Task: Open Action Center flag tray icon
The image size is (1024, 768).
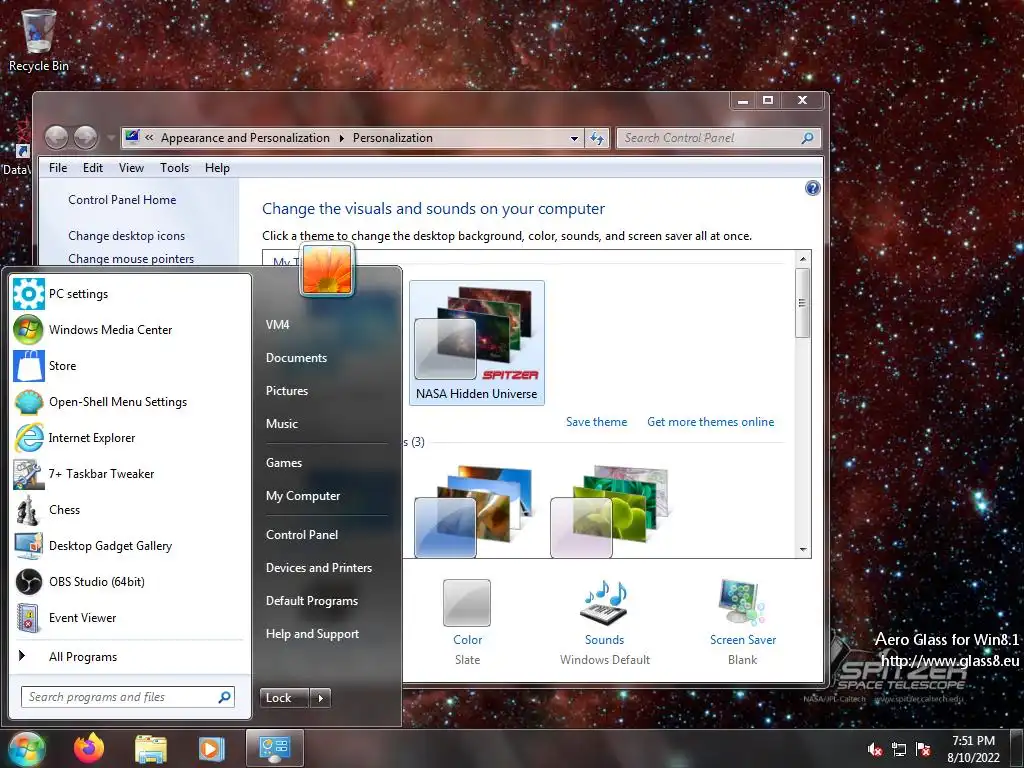Action: tap(923, 750)
